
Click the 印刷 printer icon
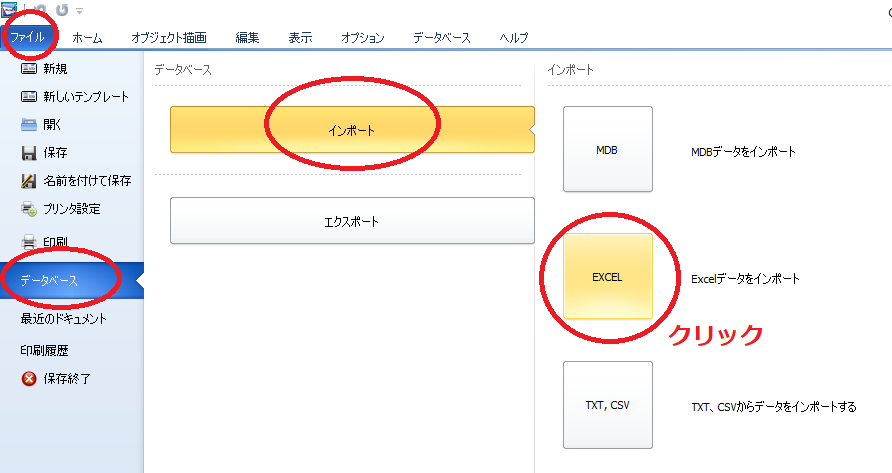tap(28, 242)
